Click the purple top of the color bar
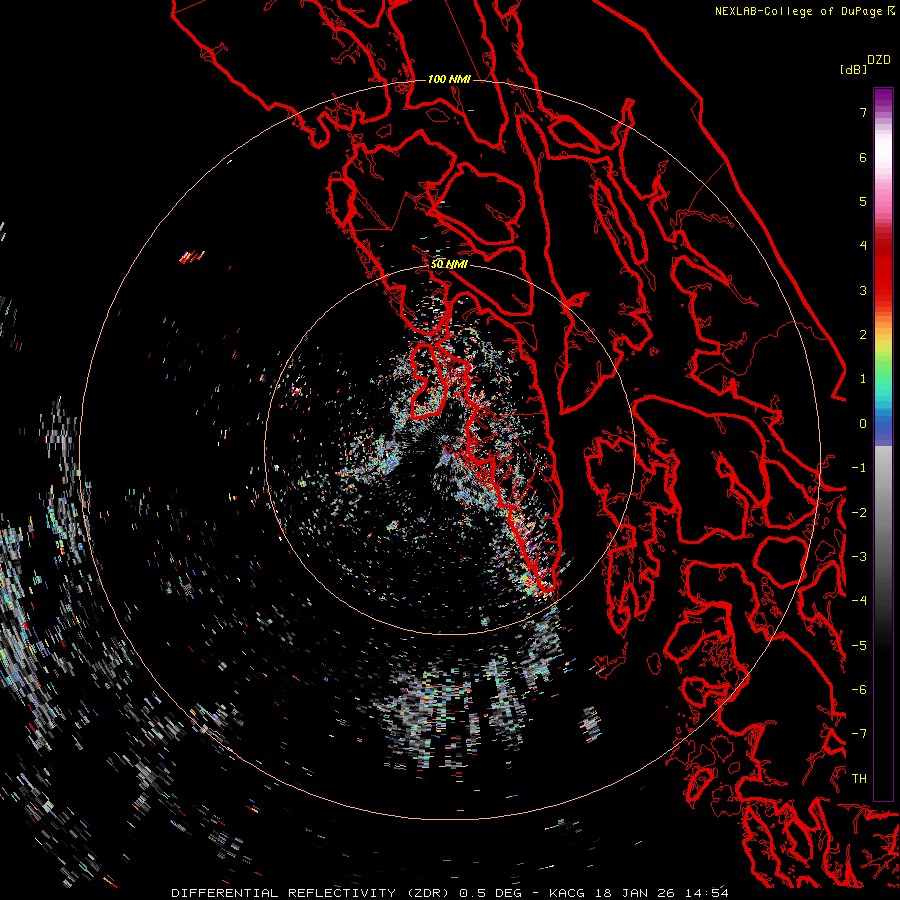Viewport: 900px width, 900px height. point(883,99)
